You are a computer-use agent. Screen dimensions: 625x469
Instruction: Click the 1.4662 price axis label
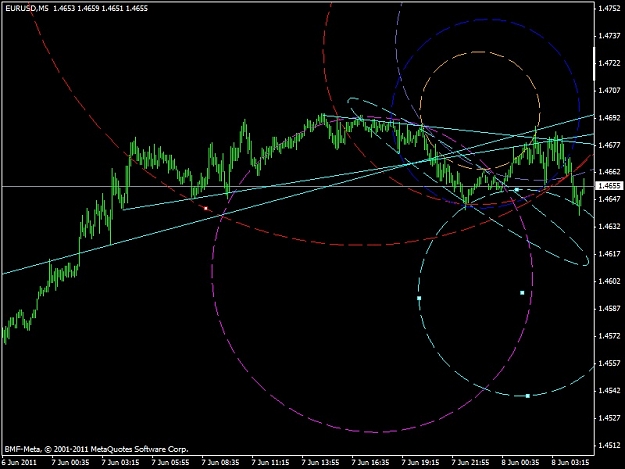609,172
